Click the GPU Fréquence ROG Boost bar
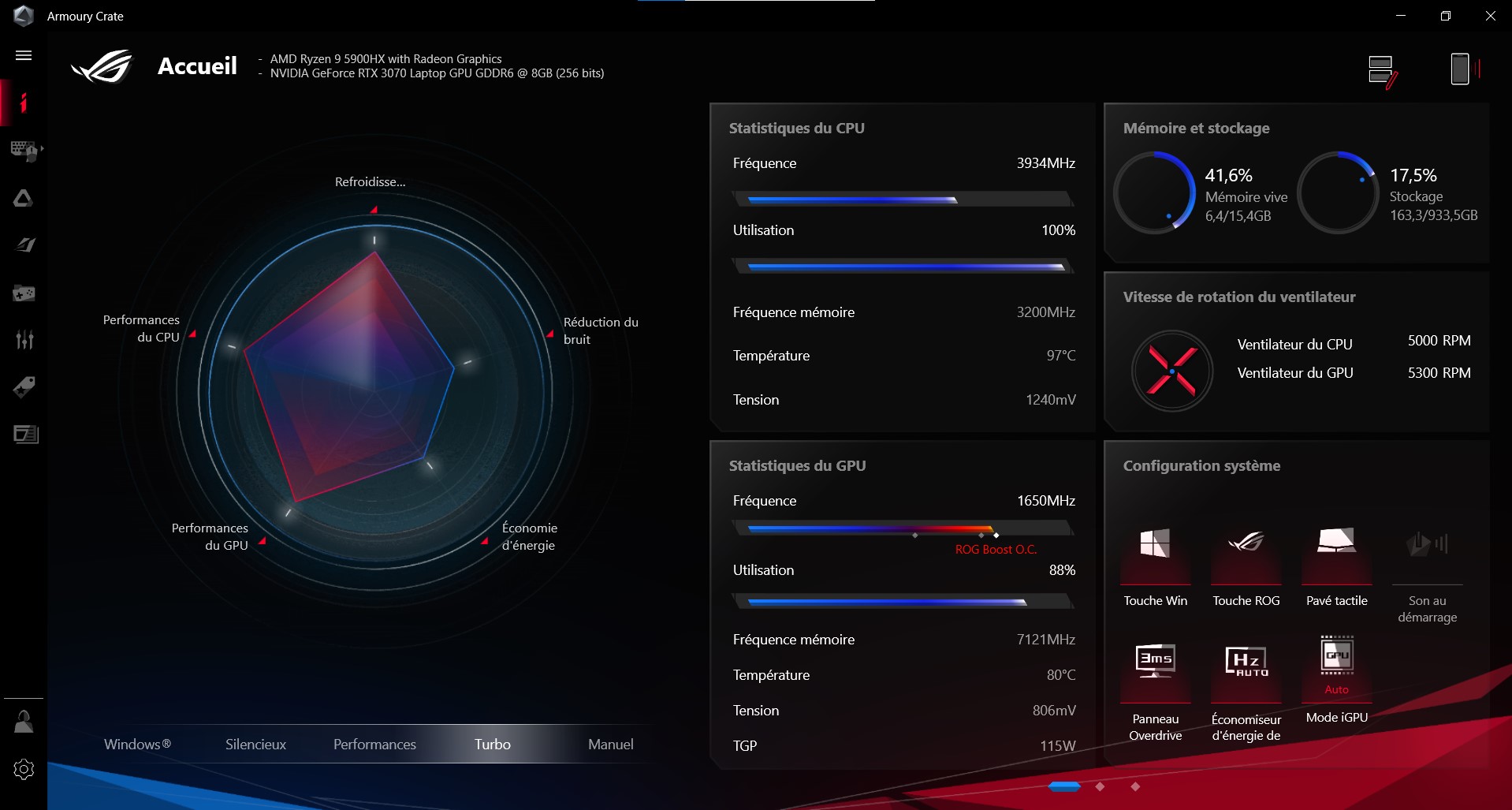Image resolution: width=1512 pixels, height=810 pixels. coord(903,528)
